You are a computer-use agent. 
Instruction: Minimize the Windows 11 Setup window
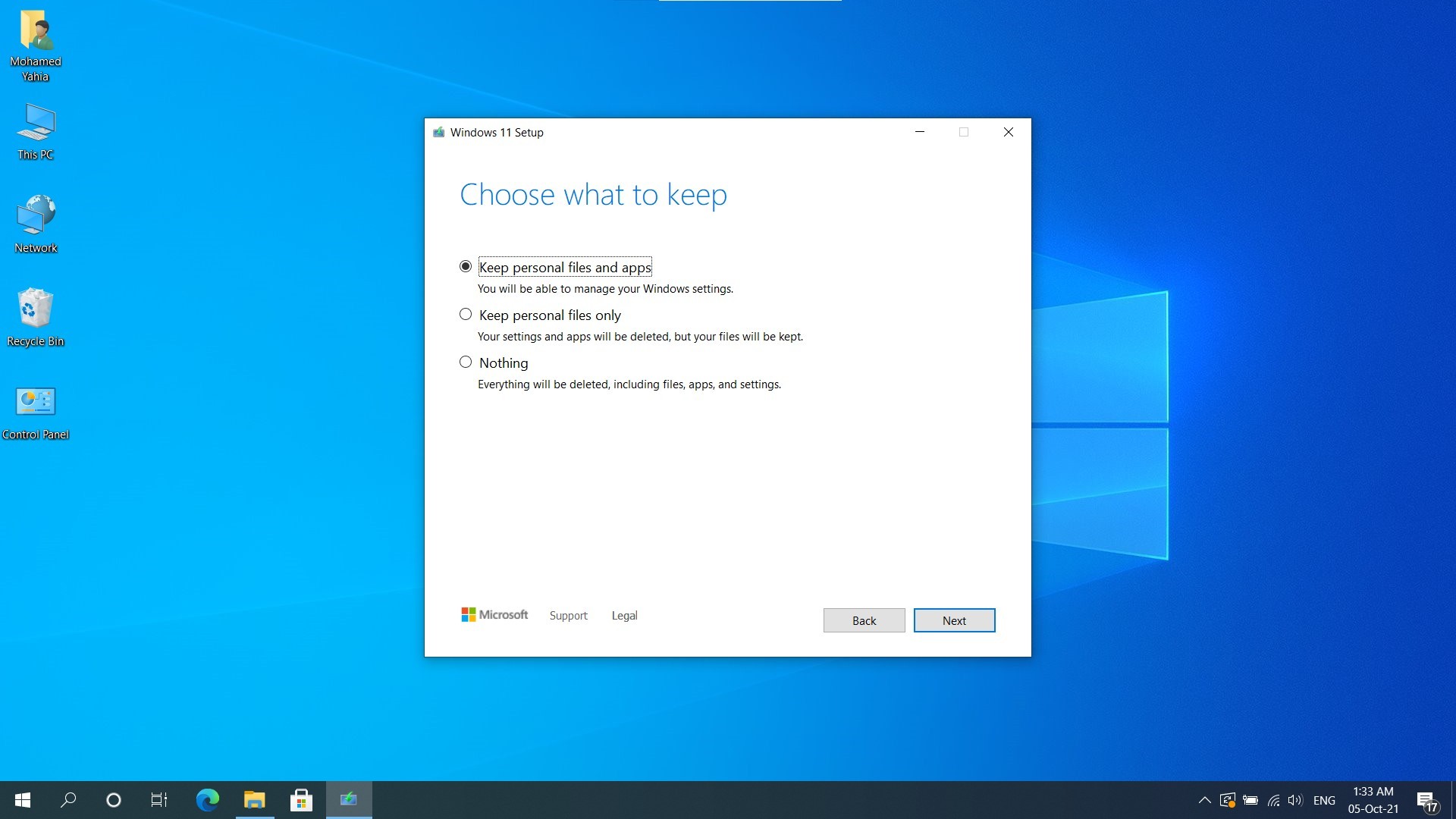[920, 132]
